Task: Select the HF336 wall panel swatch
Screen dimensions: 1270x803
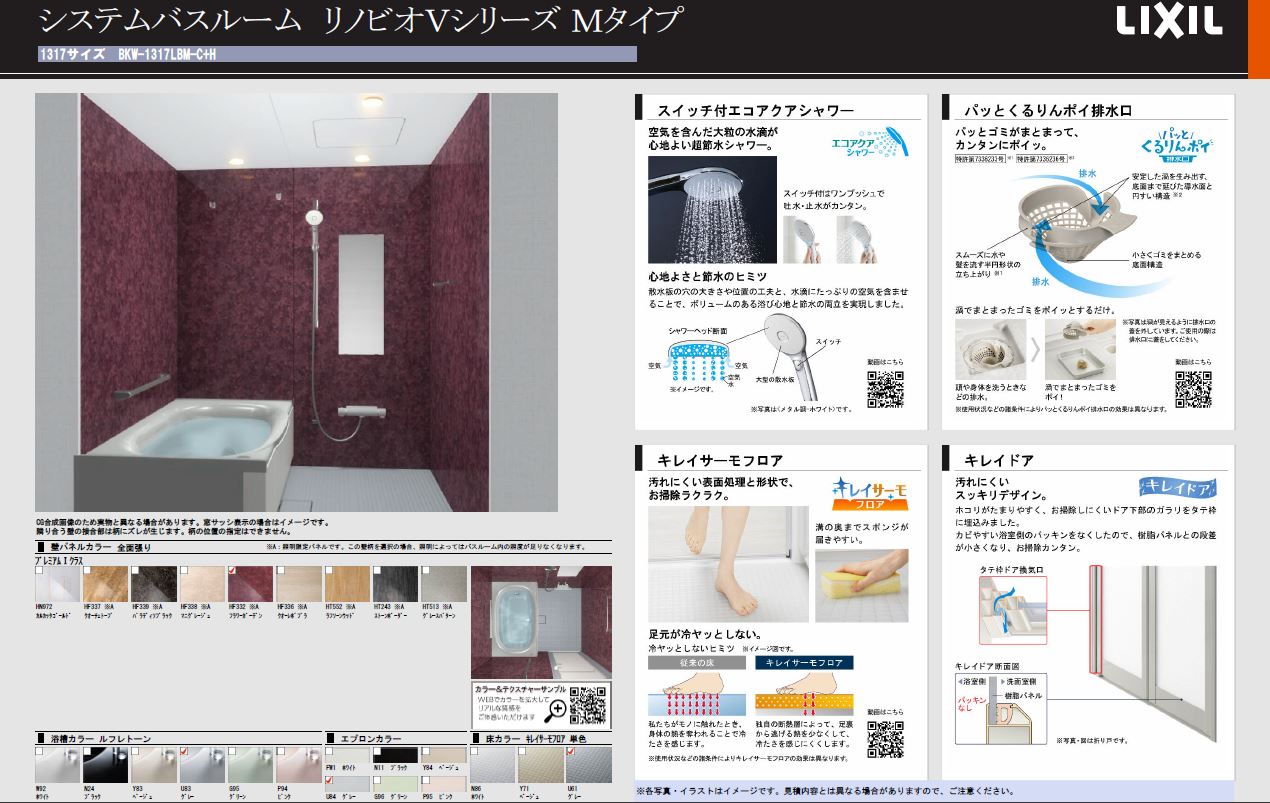Action: click(298, 584)
